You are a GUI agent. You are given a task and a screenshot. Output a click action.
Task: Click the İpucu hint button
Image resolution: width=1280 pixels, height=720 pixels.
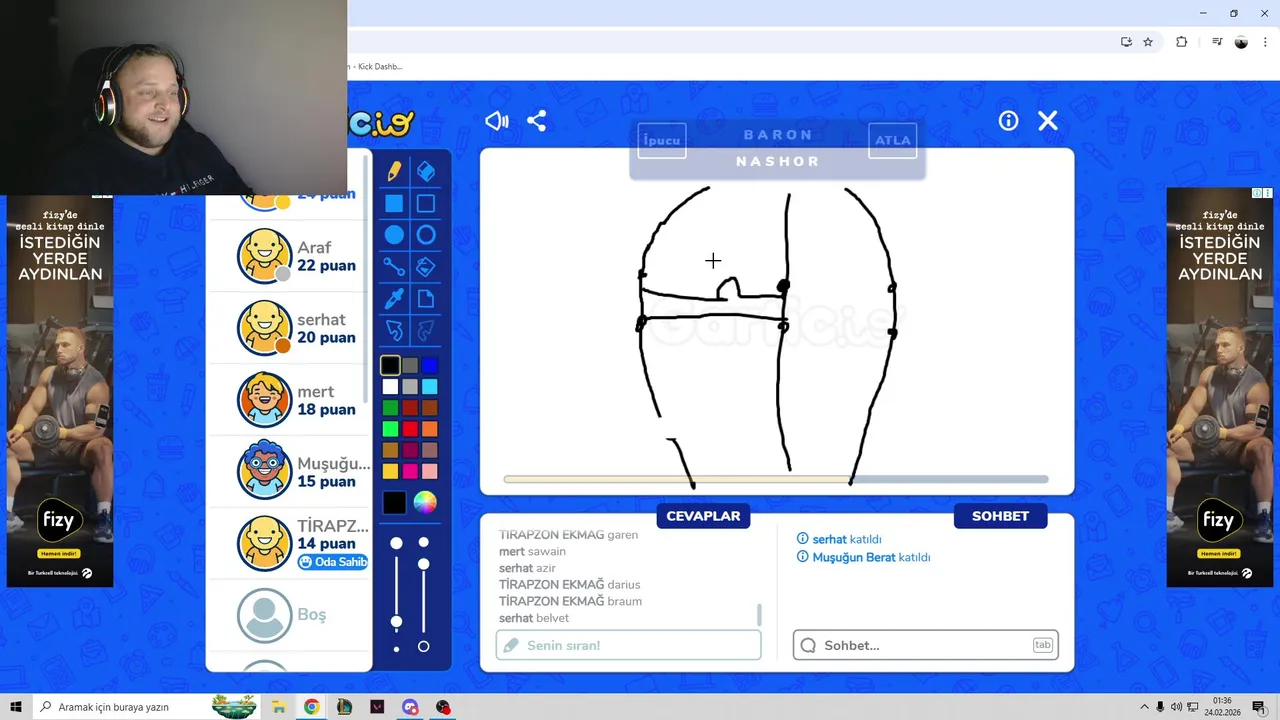pyautogui.click(x=662, y=140)
